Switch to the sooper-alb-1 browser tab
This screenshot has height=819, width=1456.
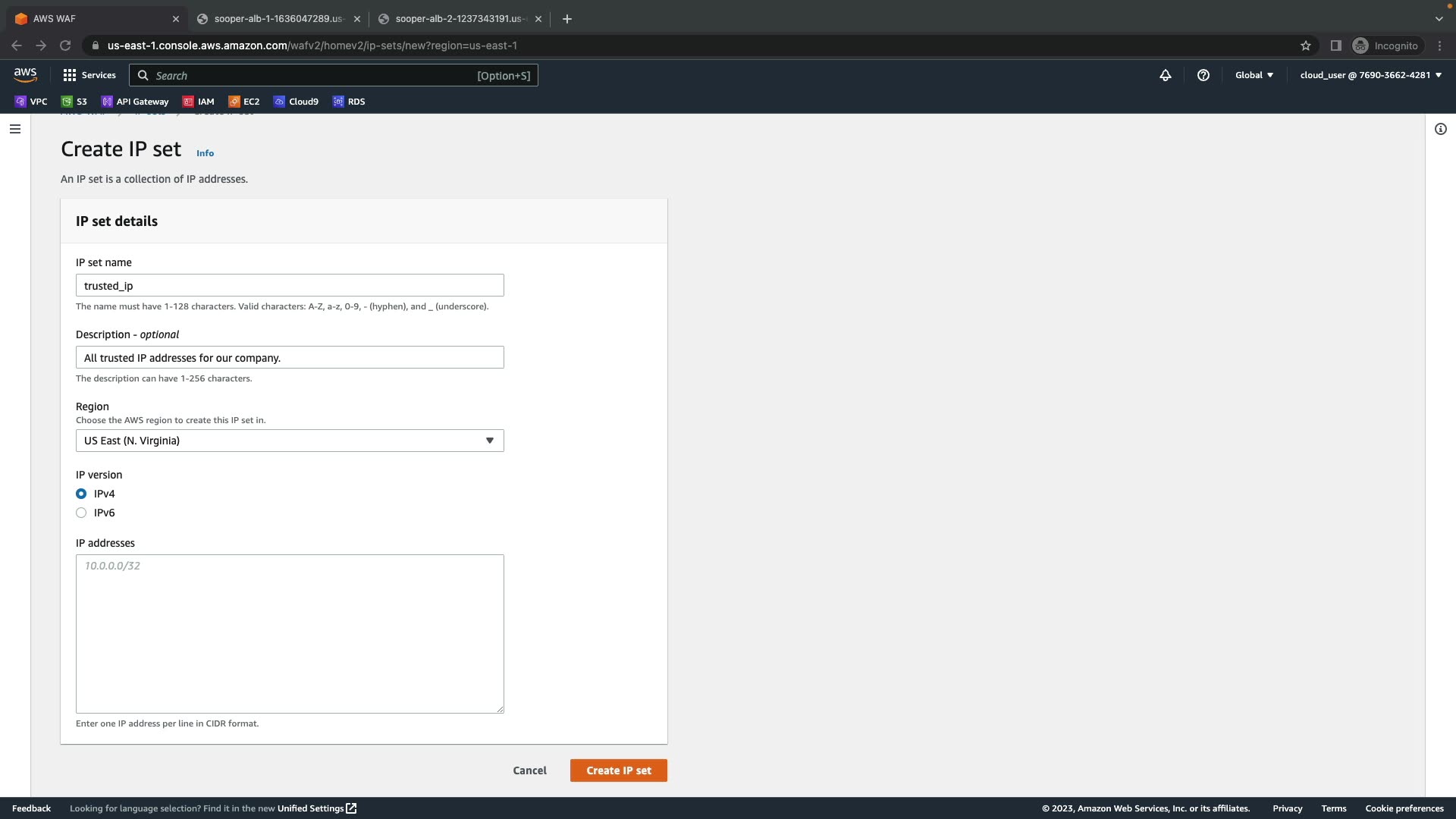click(x=278, y=19)
